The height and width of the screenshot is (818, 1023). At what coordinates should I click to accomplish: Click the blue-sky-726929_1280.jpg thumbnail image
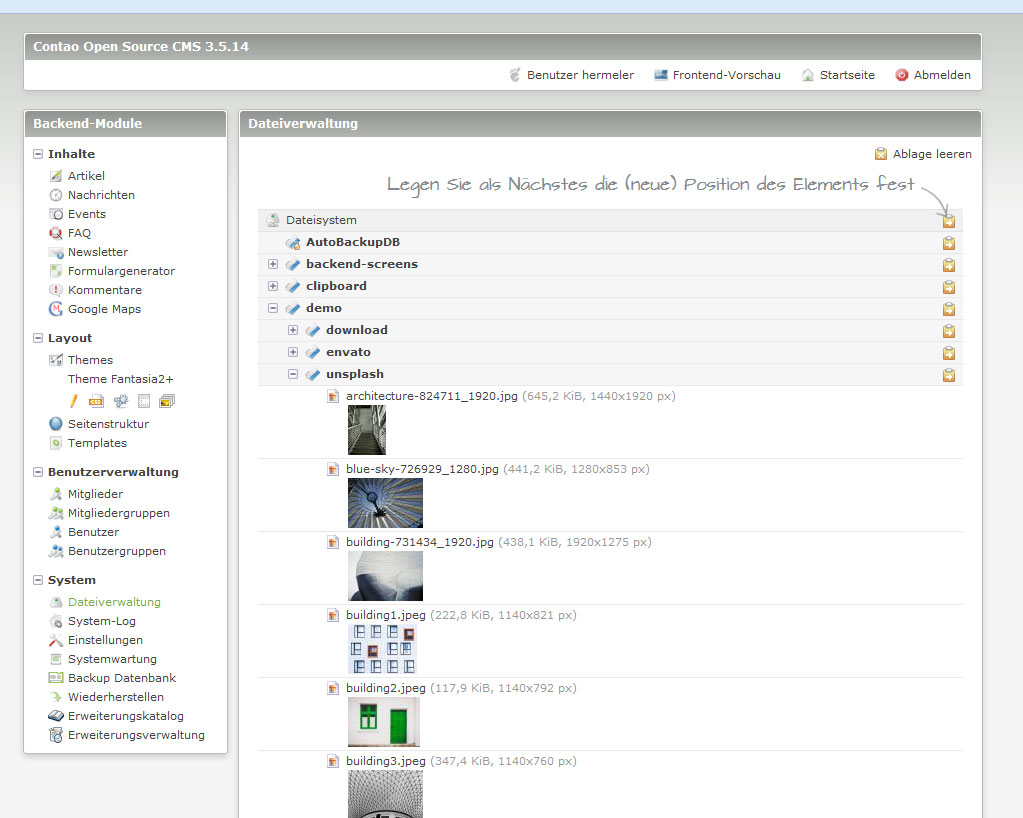click(x=385, y=503)
